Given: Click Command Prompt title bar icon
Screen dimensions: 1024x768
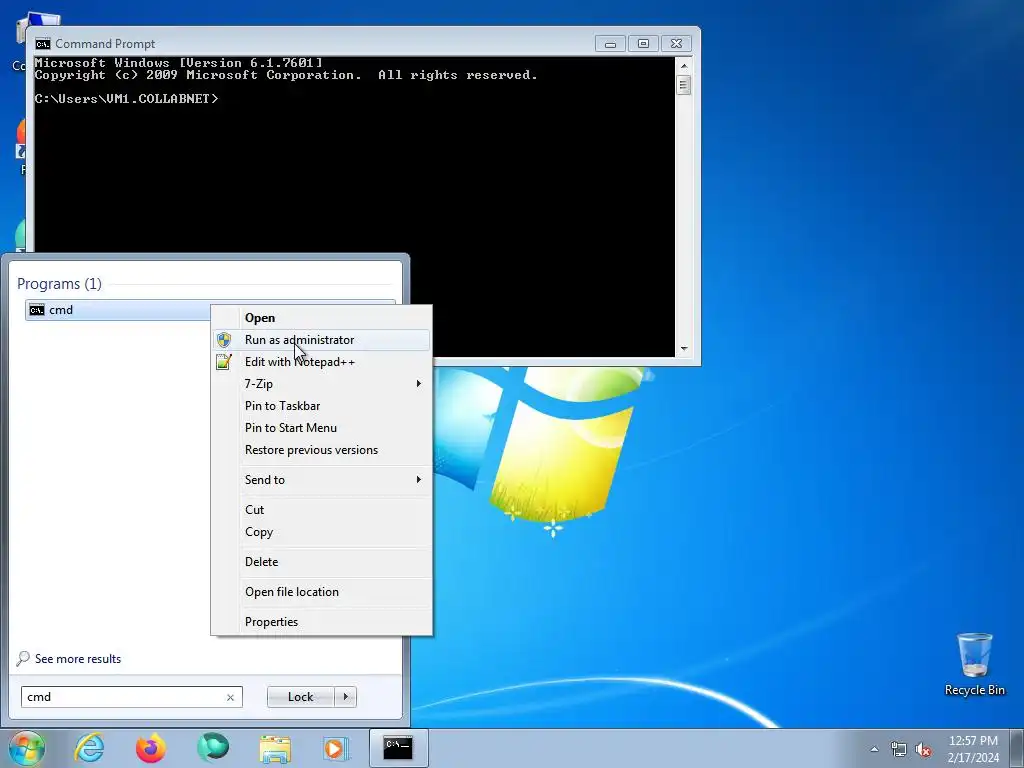Looking at the screenshot, I should point(43,44).
